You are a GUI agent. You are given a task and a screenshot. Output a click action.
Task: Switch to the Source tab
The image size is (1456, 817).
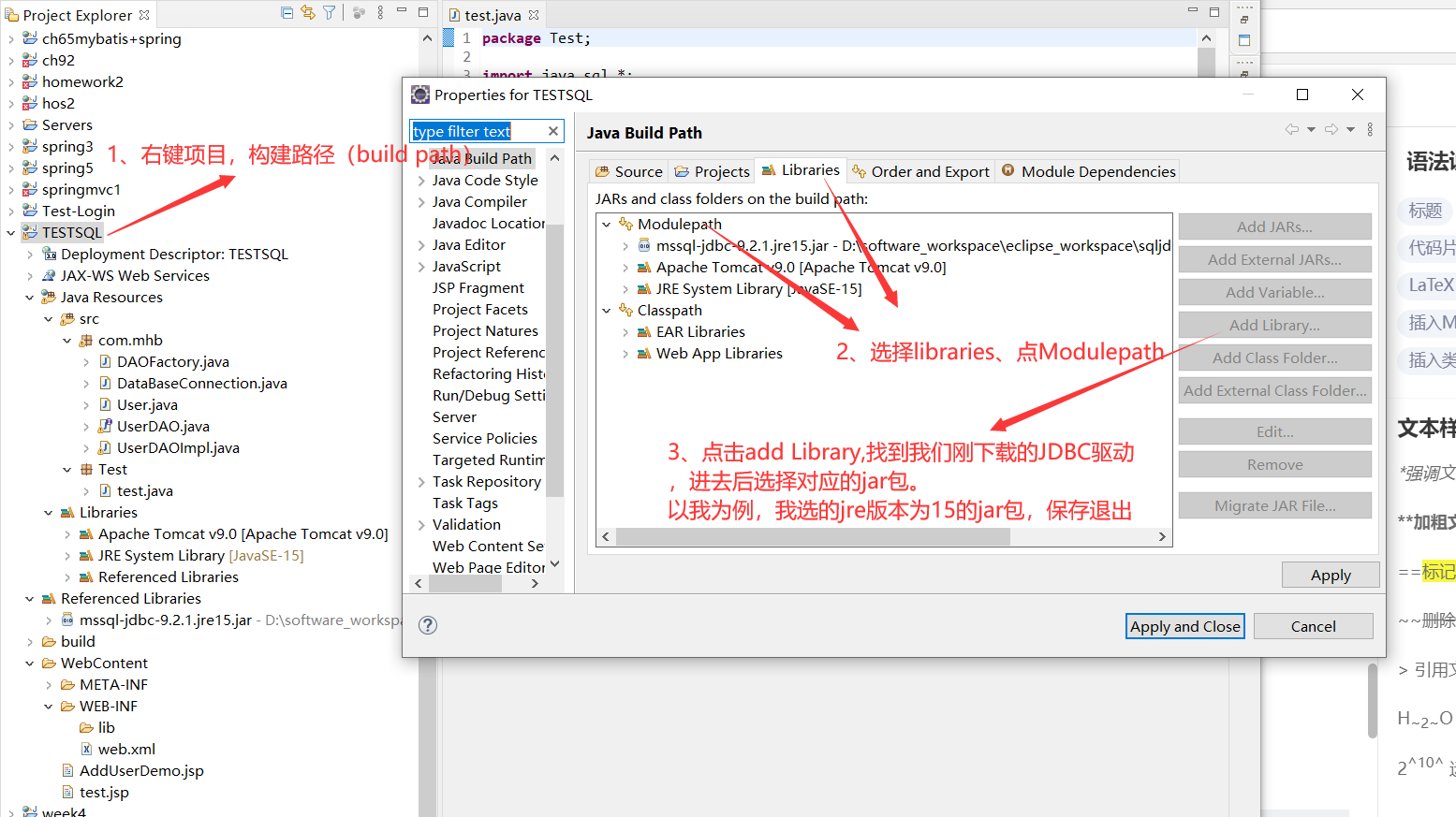pyautogui.click(x=629, y=171)
